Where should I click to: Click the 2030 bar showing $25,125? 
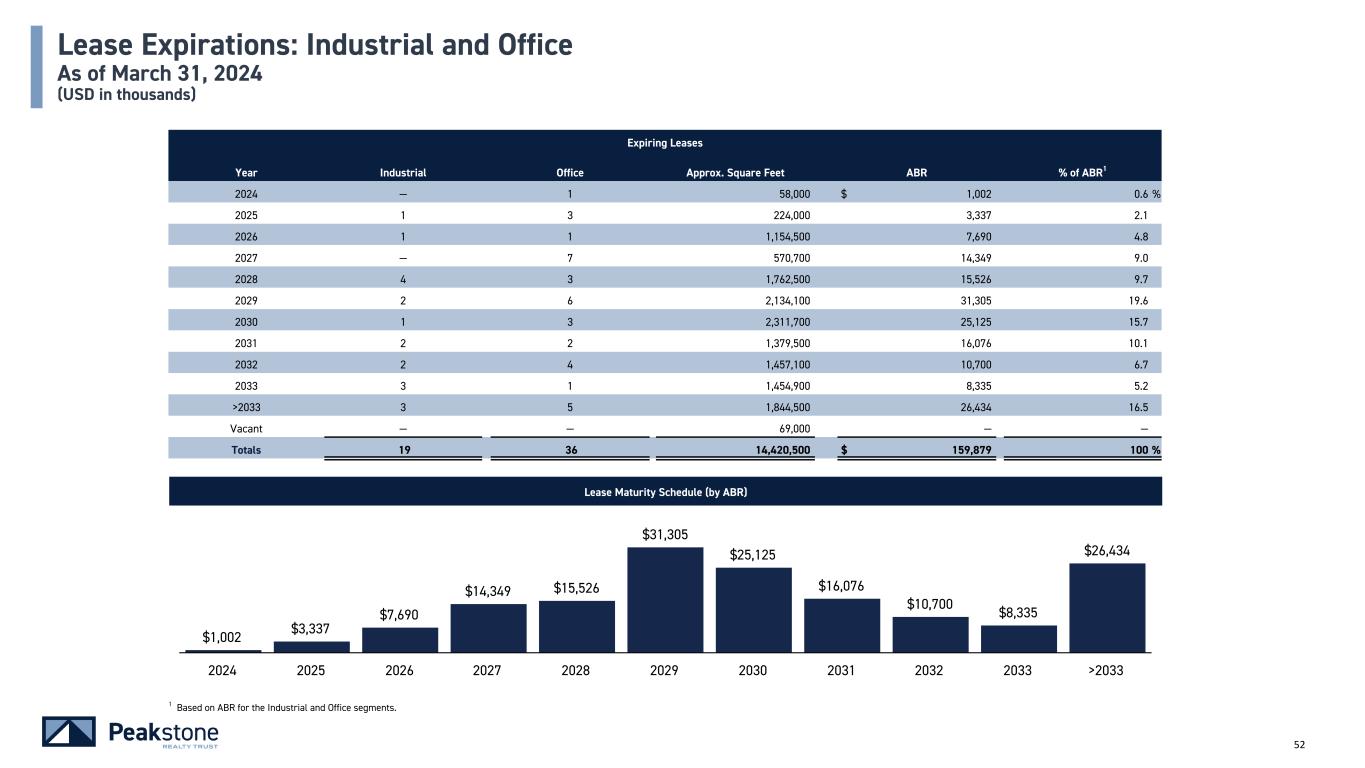click(753, 610)
